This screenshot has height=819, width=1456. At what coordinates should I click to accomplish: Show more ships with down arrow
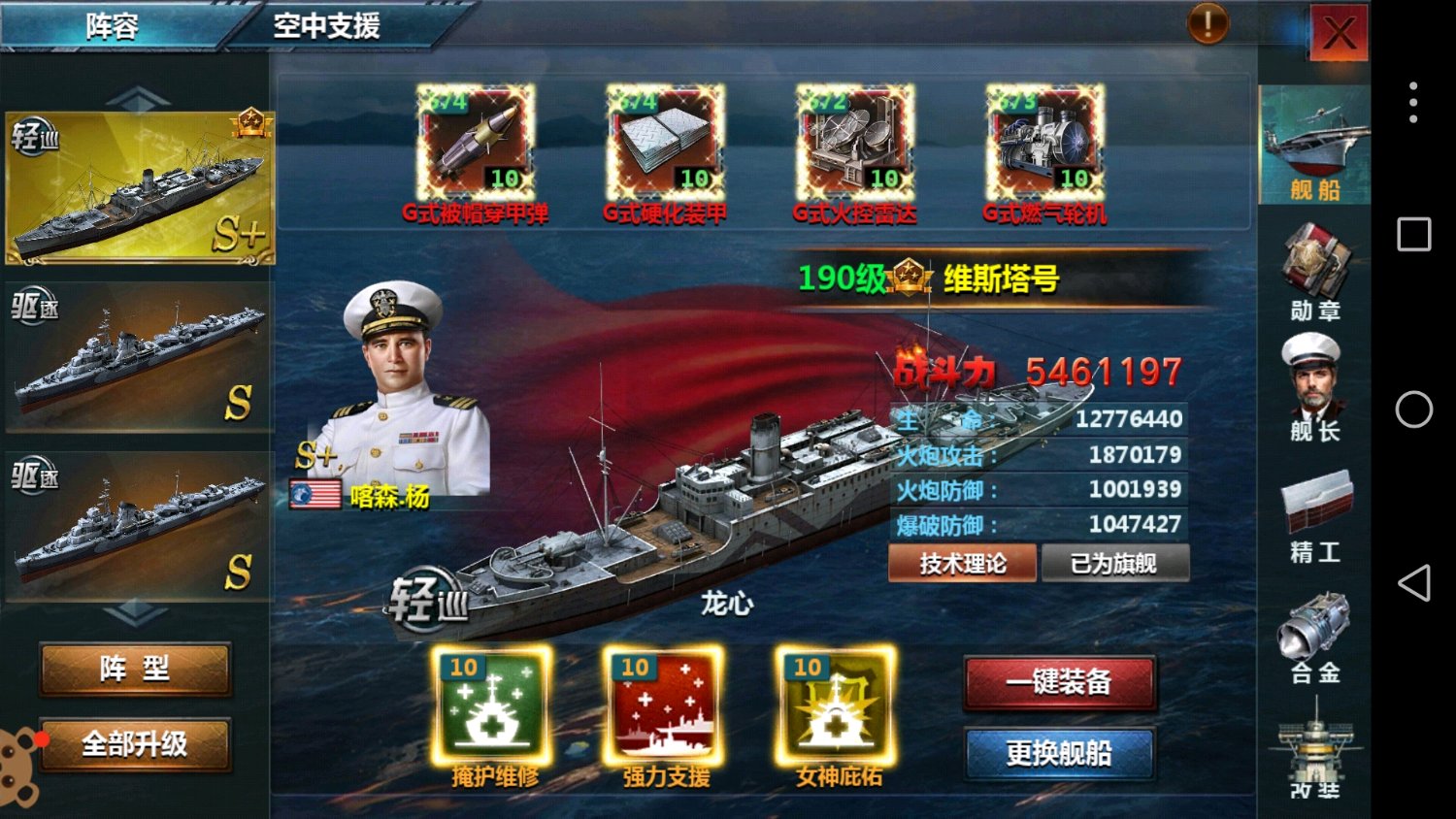point(135,613)
